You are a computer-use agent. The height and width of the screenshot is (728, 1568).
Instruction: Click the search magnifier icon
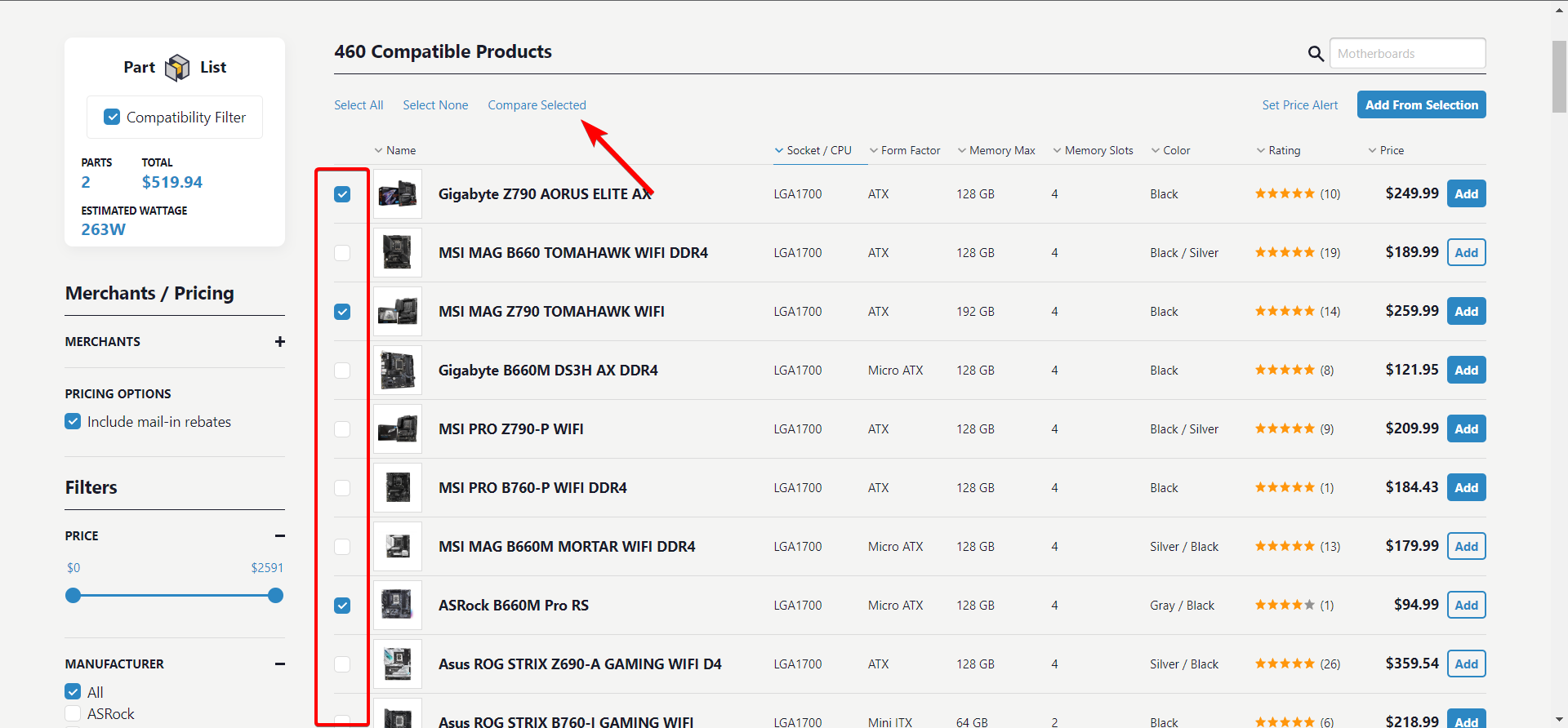[1316, 54]
